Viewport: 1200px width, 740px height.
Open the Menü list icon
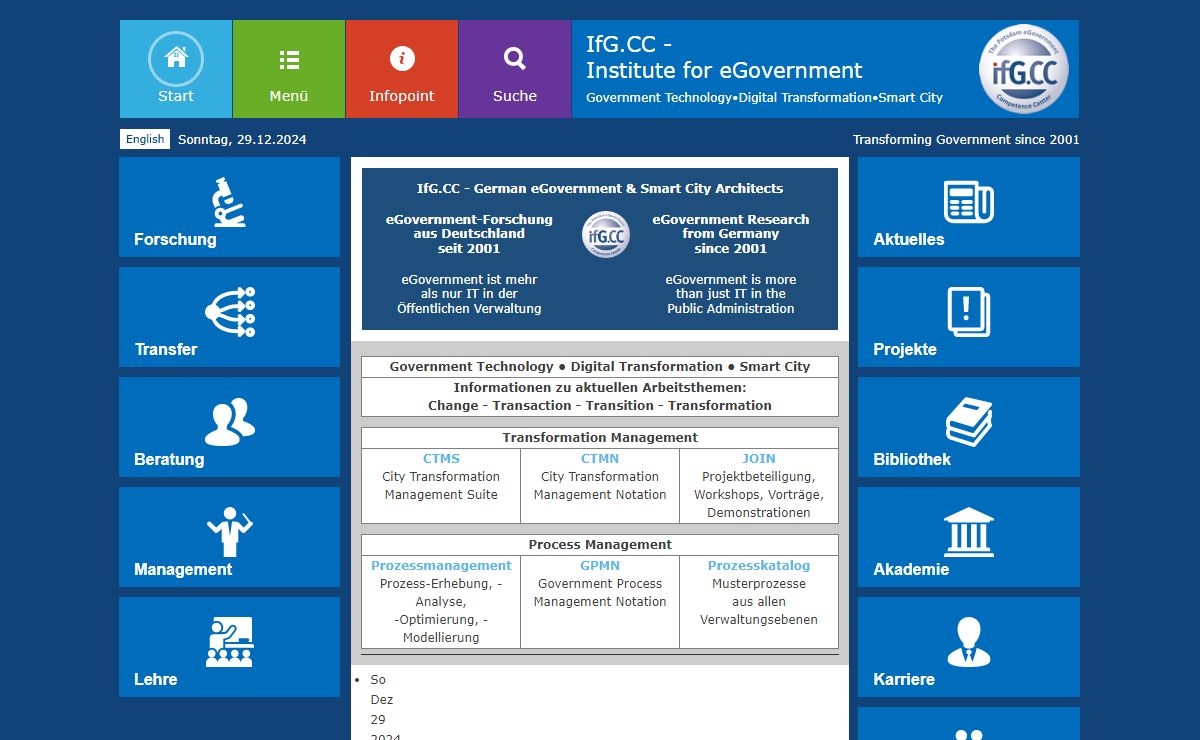[x=289, y=60]
